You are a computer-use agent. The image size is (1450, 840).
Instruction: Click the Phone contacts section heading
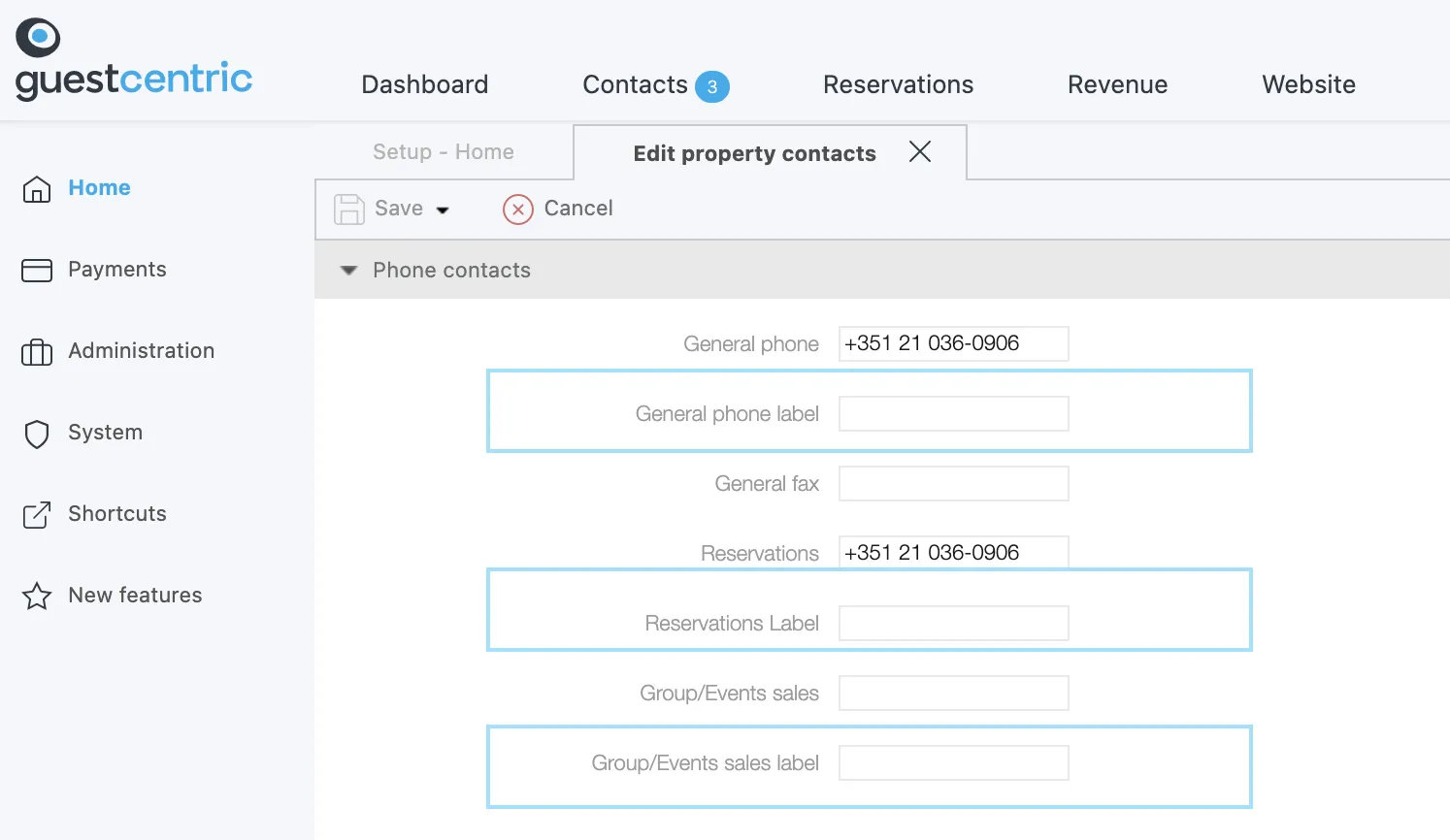point(452,271)
